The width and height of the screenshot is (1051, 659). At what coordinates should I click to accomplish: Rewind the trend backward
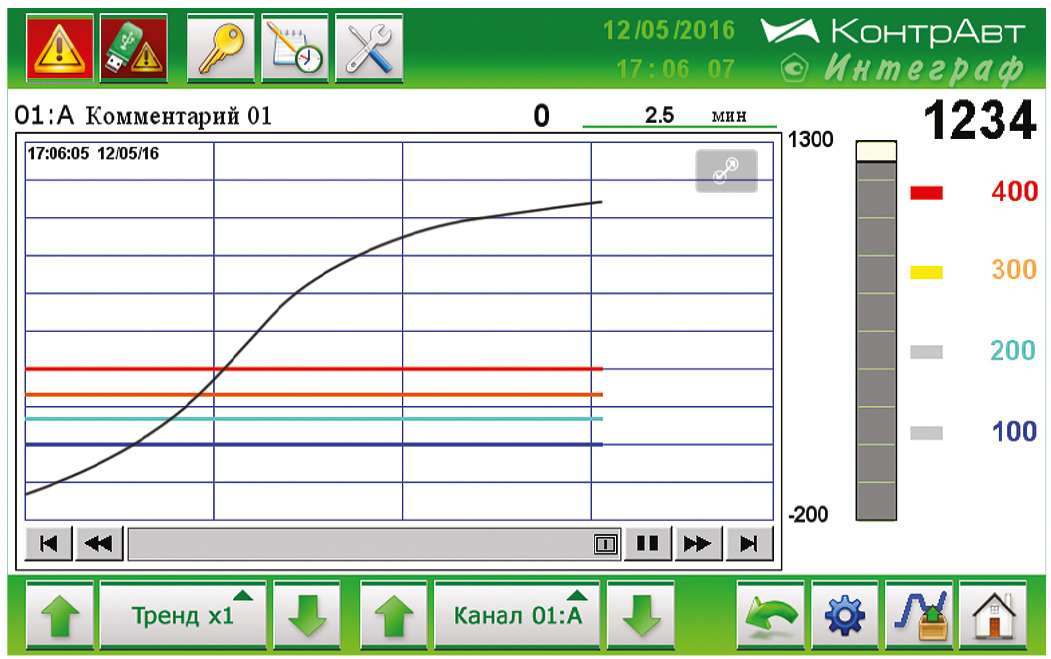click(x=99, y=544)
